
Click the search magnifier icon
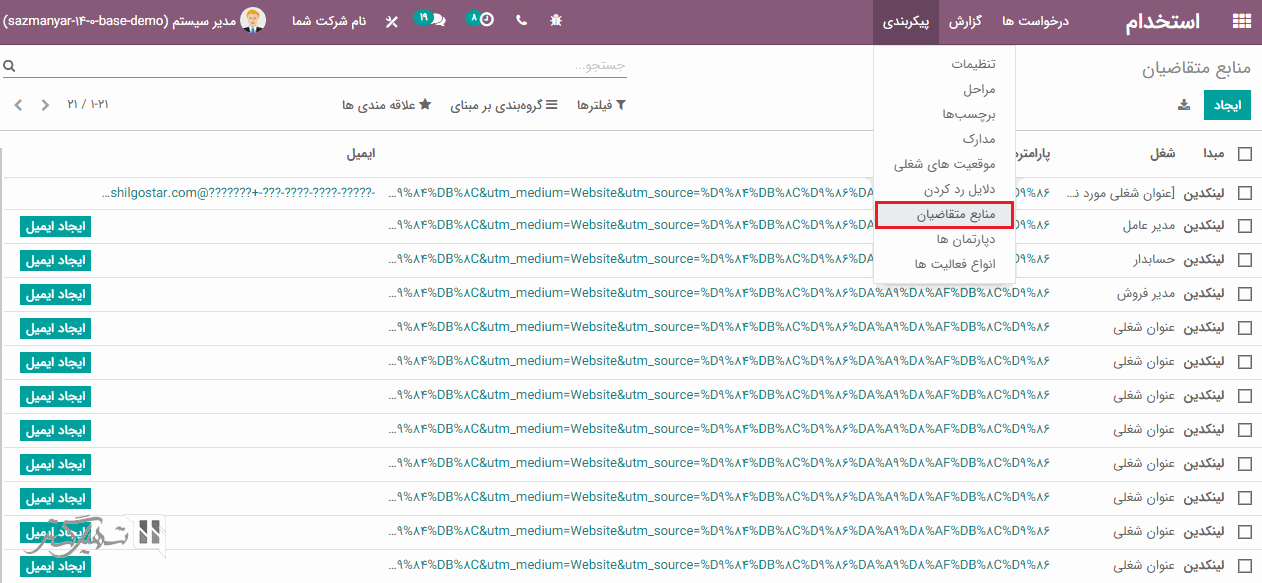9,66
